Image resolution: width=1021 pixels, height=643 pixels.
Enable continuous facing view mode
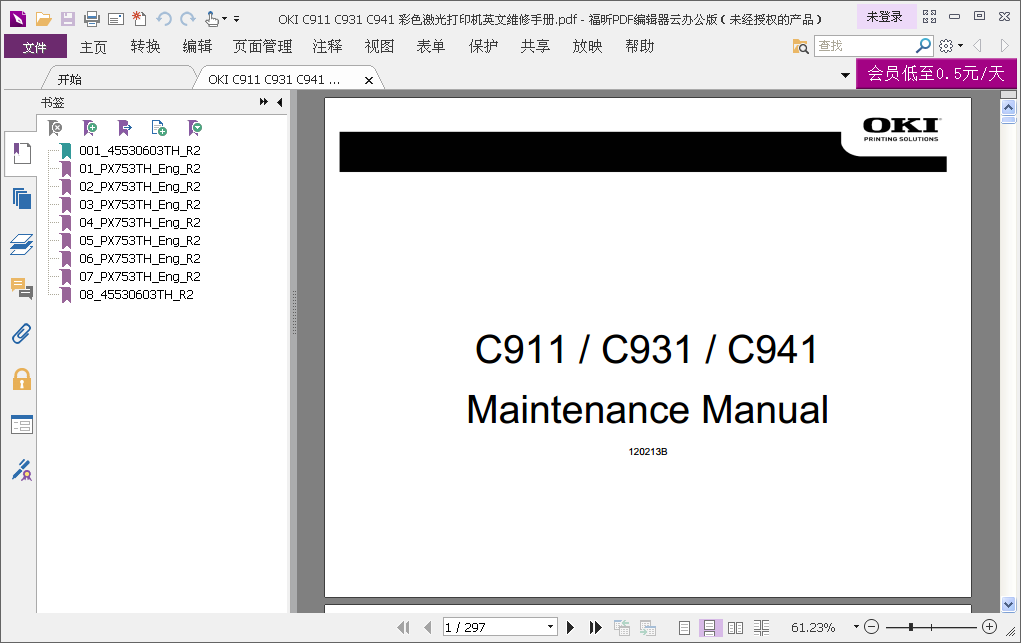(x=761, y=627)
